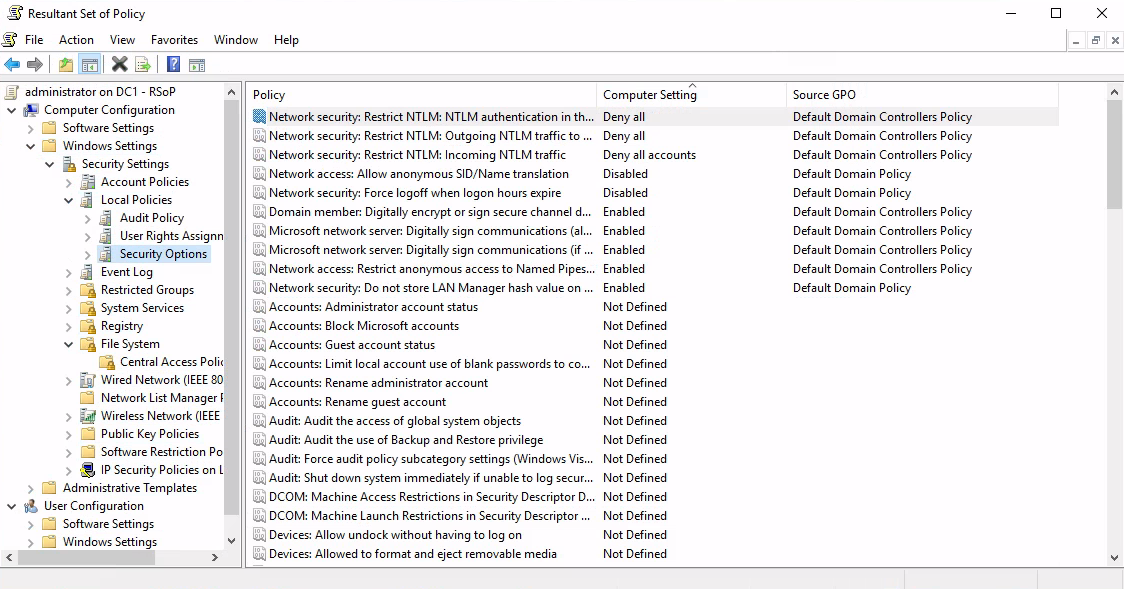Image resolution: width=1124 pixels, height=589 pixels.
Task: Collapse the User Configuration node
Action: (x=11, y=507)
